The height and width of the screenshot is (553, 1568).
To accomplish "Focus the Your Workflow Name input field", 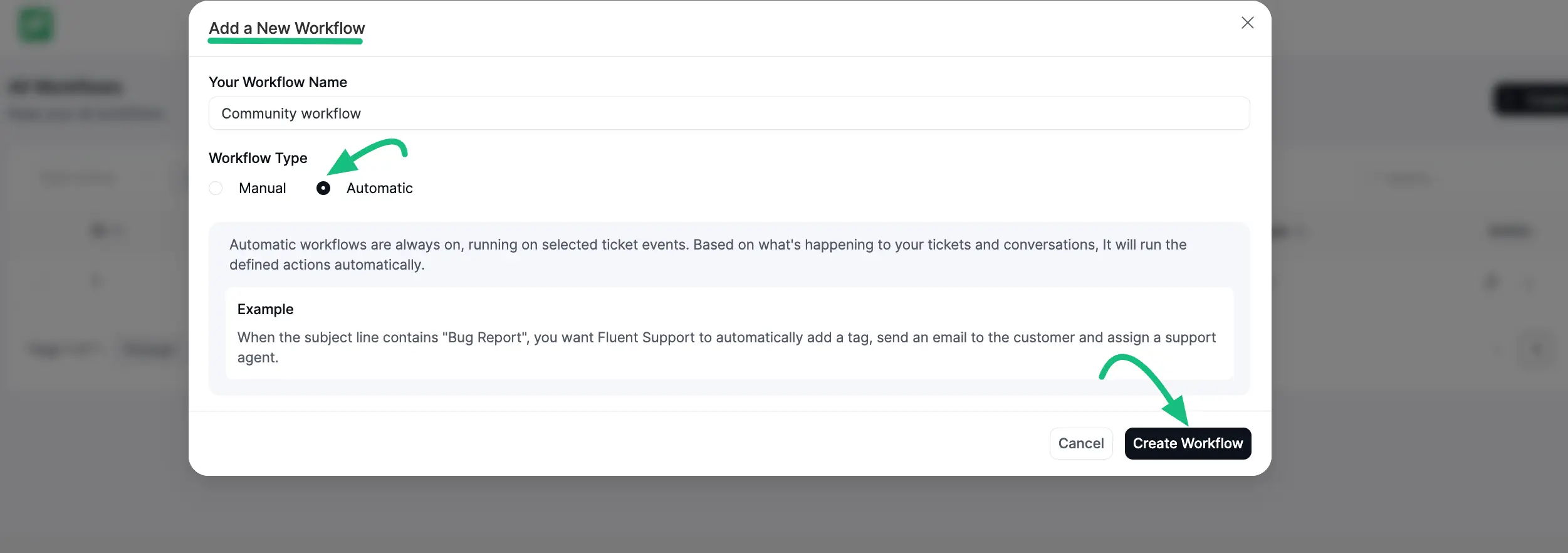I will (x=729, y=113).
